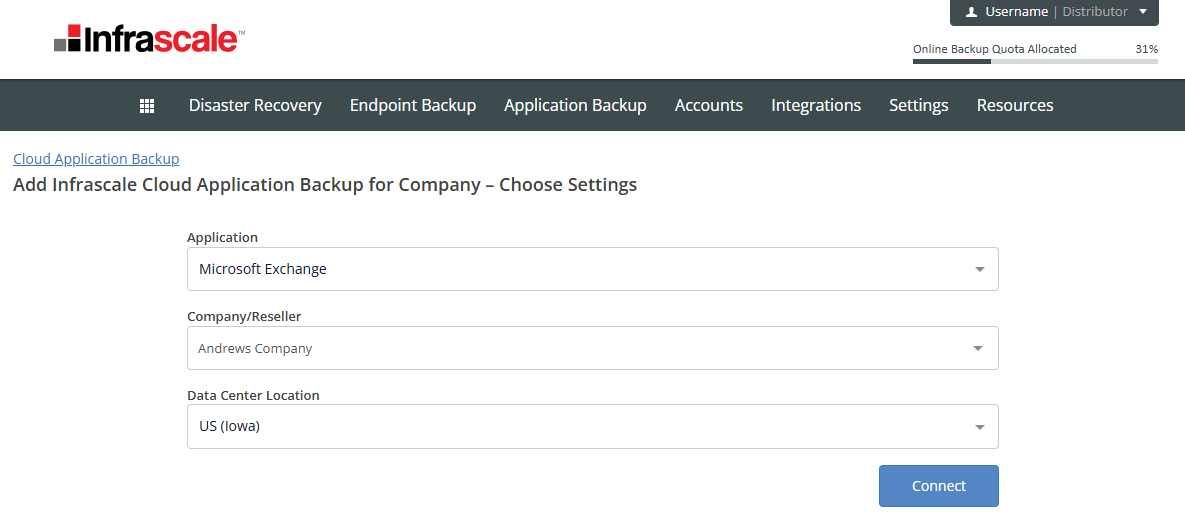The height and width of the screenshot is (524, 1185).
Task: Select Application Backup in the navigation bar
Action: point(575,105)
